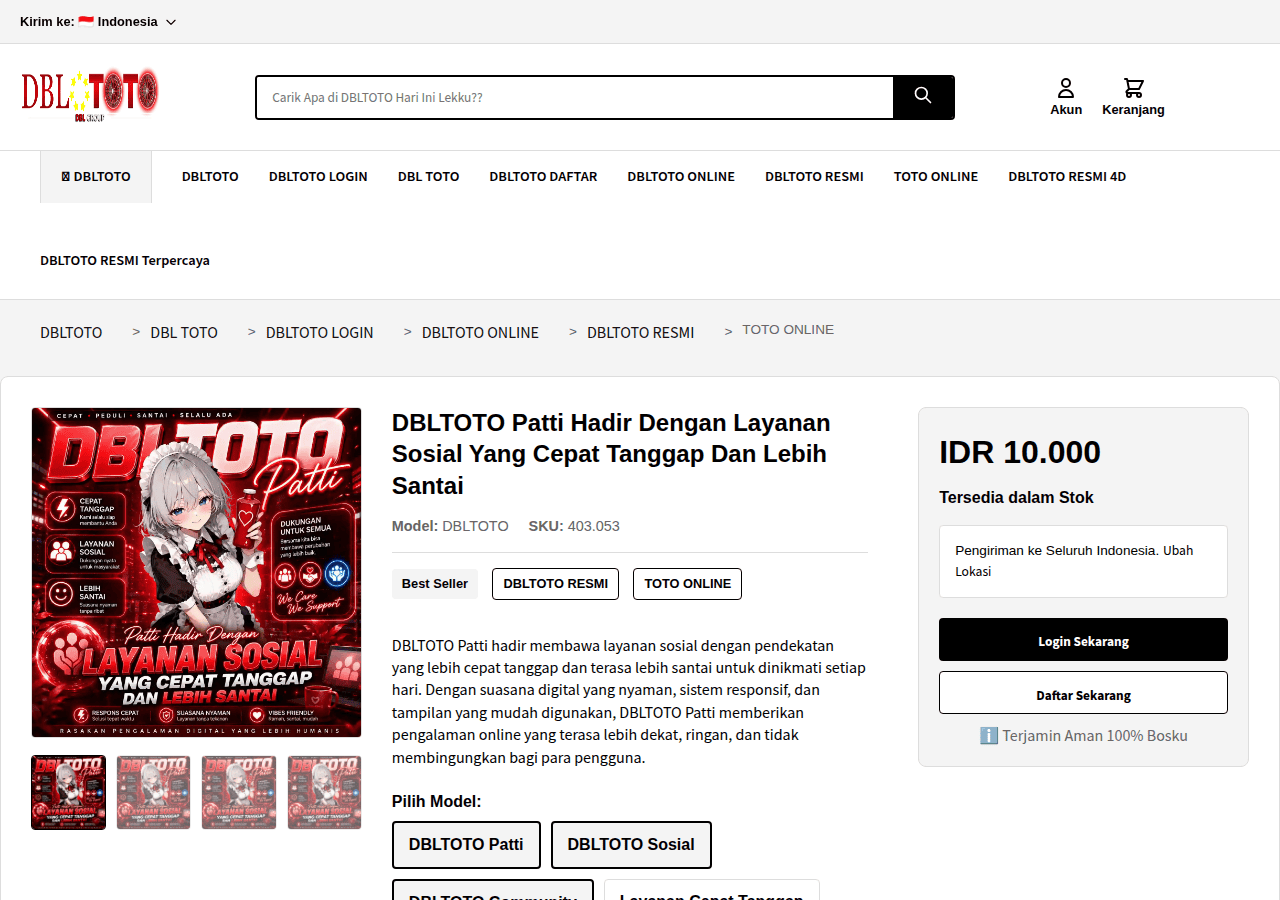Viewport: 1280px width, 900px height.
Task: Open the second plain DBLTOTO menu item
Action: 210,177
